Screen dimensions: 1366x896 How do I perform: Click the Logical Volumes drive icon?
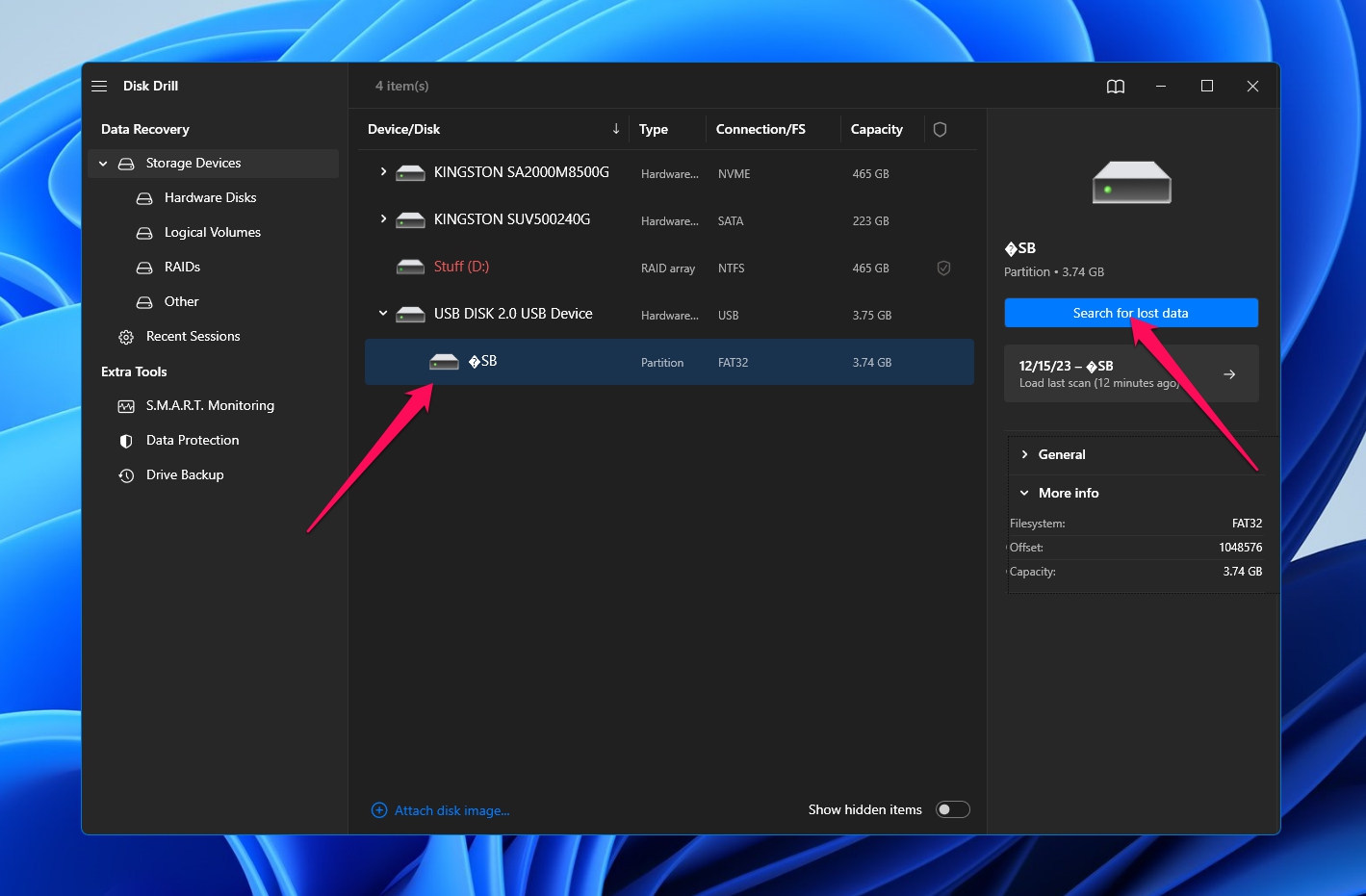[144, 233]
